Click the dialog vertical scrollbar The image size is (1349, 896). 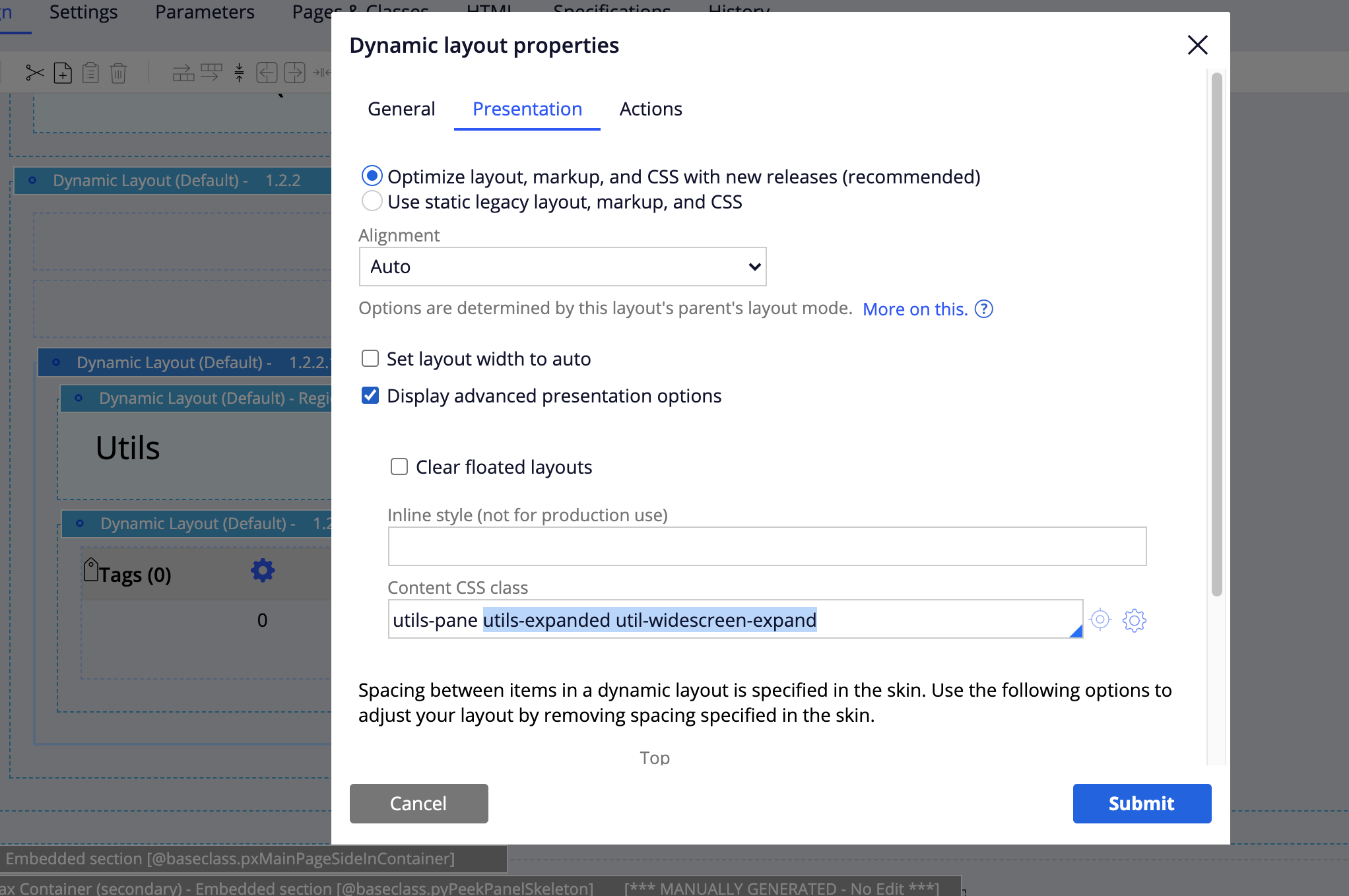click(1217, 333)
